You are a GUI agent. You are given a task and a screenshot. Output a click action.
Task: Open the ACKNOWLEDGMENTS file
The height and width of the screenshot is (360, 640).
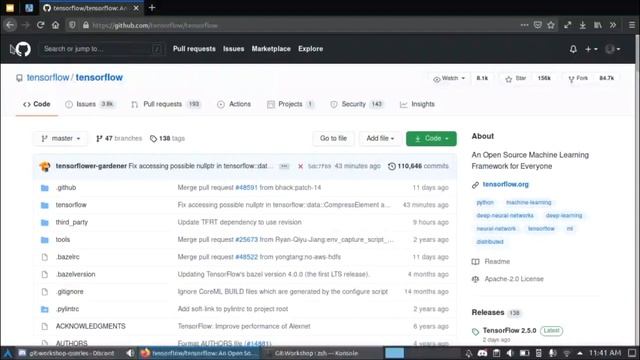point(91,327)
